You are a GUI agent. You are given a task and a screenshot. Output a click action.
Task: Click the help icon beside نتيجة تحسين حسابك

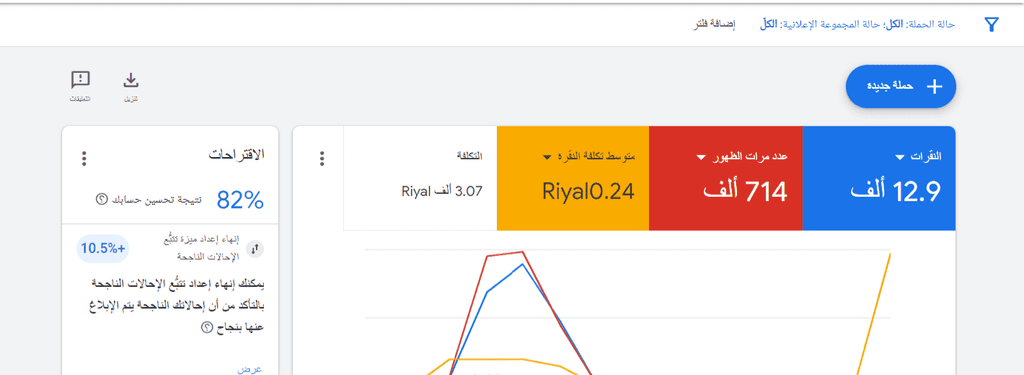[x=101, y=199]
